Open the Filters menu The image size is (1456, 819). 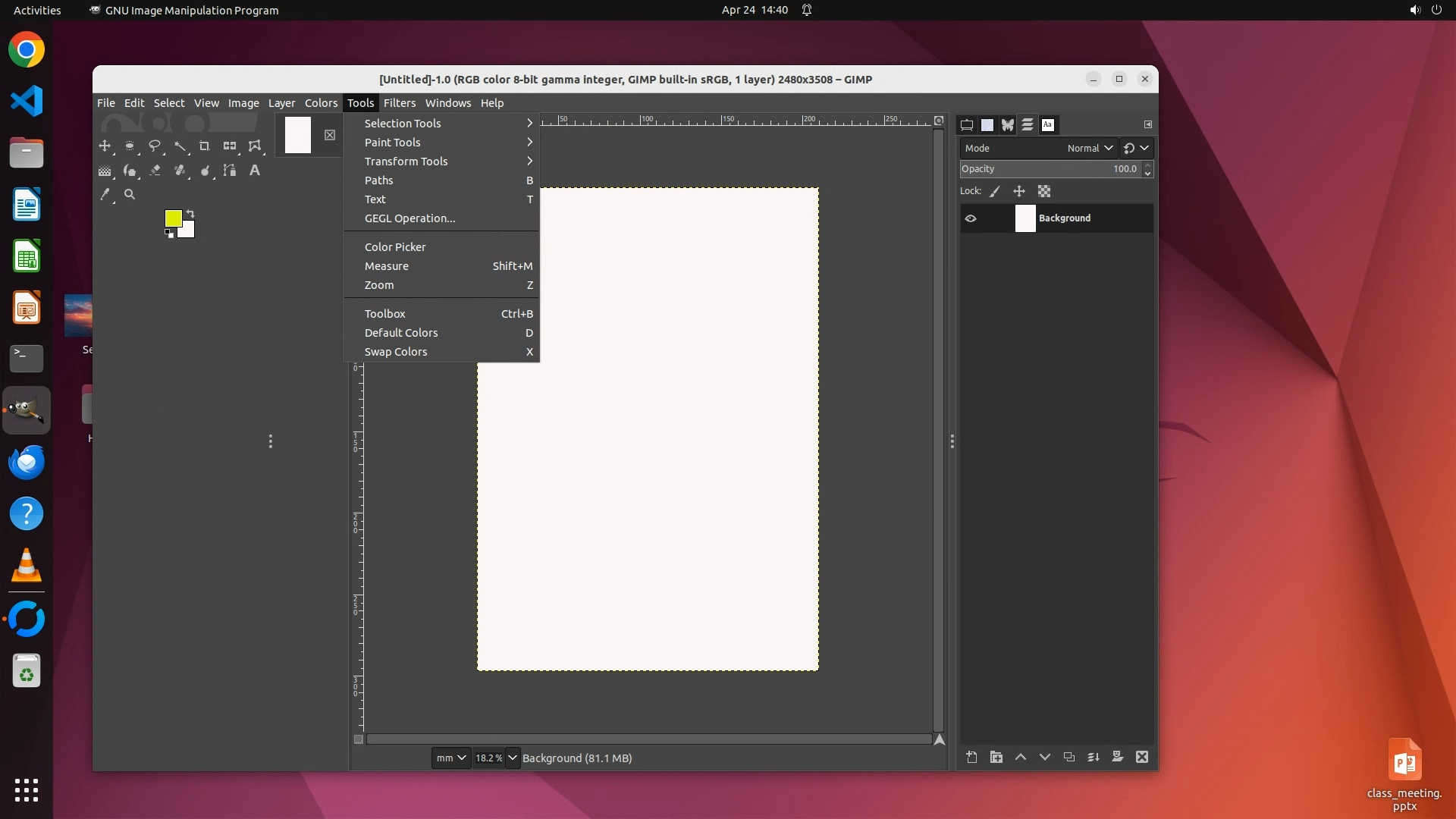[x=399, y=103]
